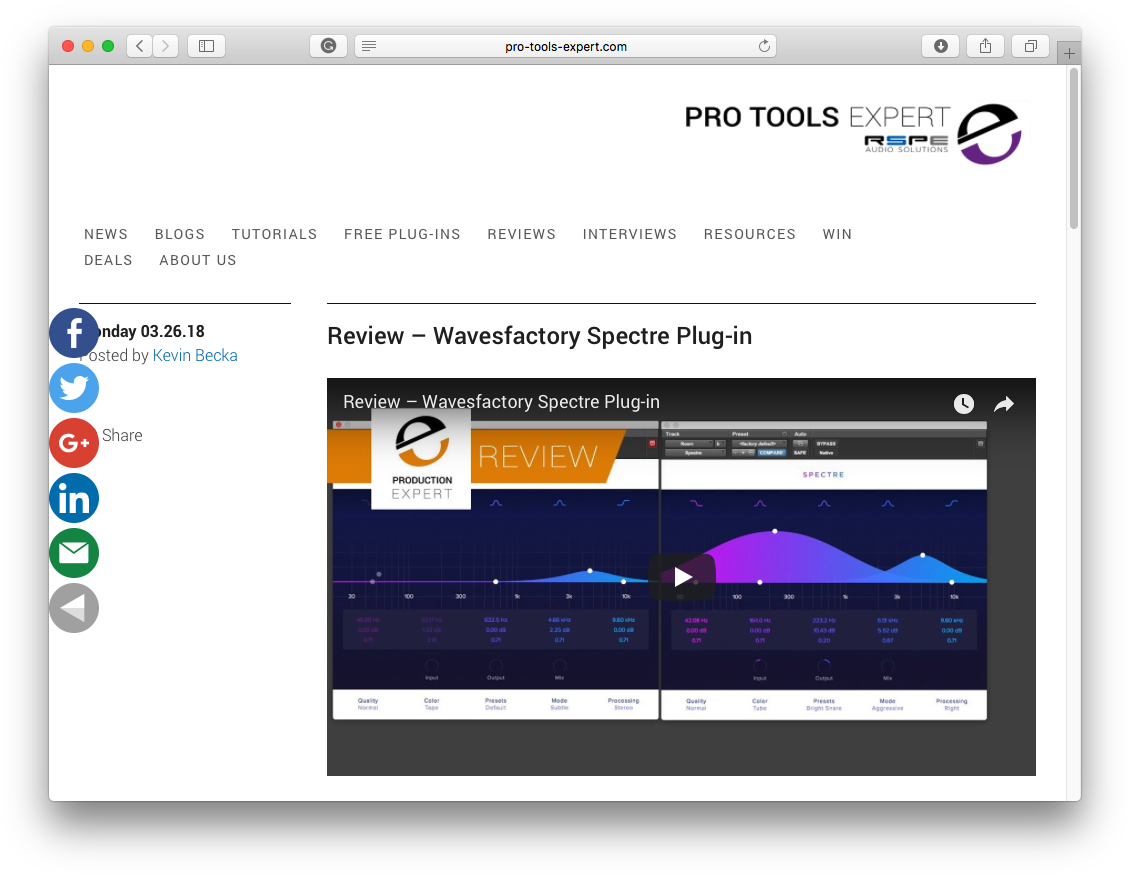This screenshot has width=1129, height=875.
Task: Open the article title Review – Wavesfactory Spectre Plug-in
Action: click(539, 336)
